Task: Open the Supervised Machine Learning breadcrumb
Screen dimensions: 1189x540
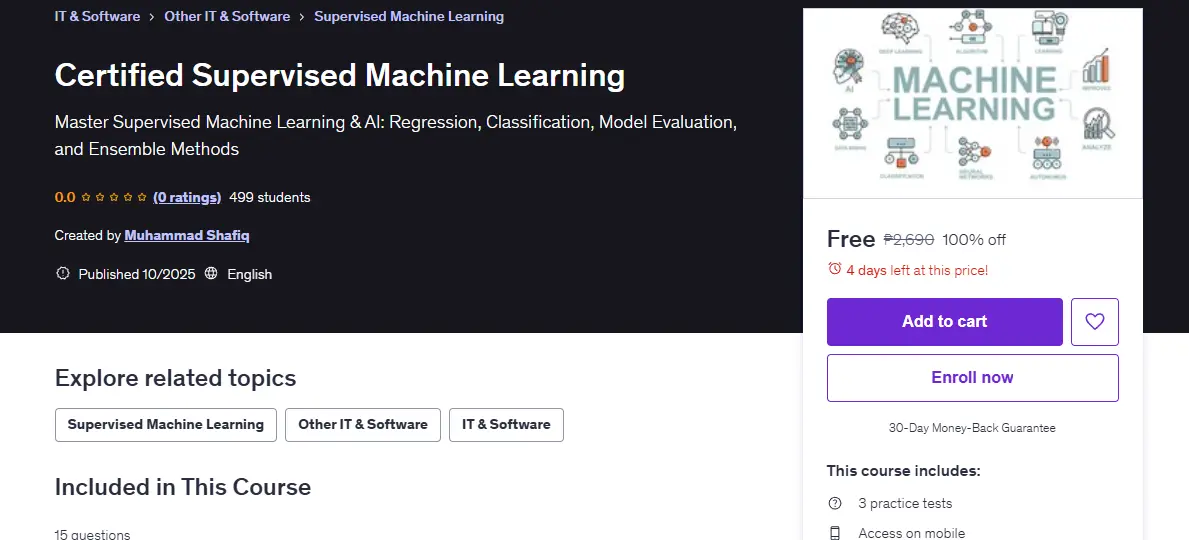Action: pos(409,16)
